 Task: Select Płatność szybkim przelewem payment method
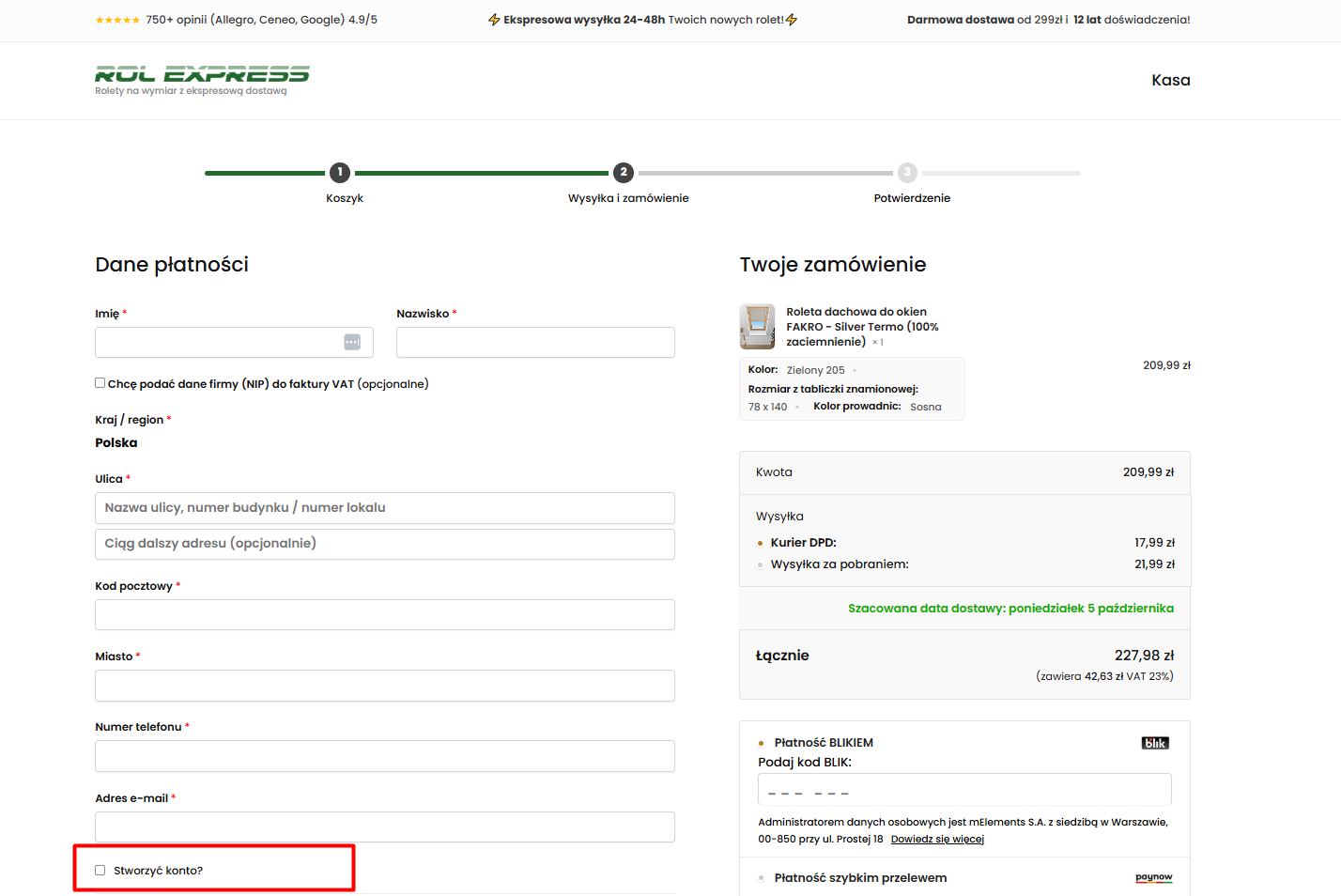[762, 878]
